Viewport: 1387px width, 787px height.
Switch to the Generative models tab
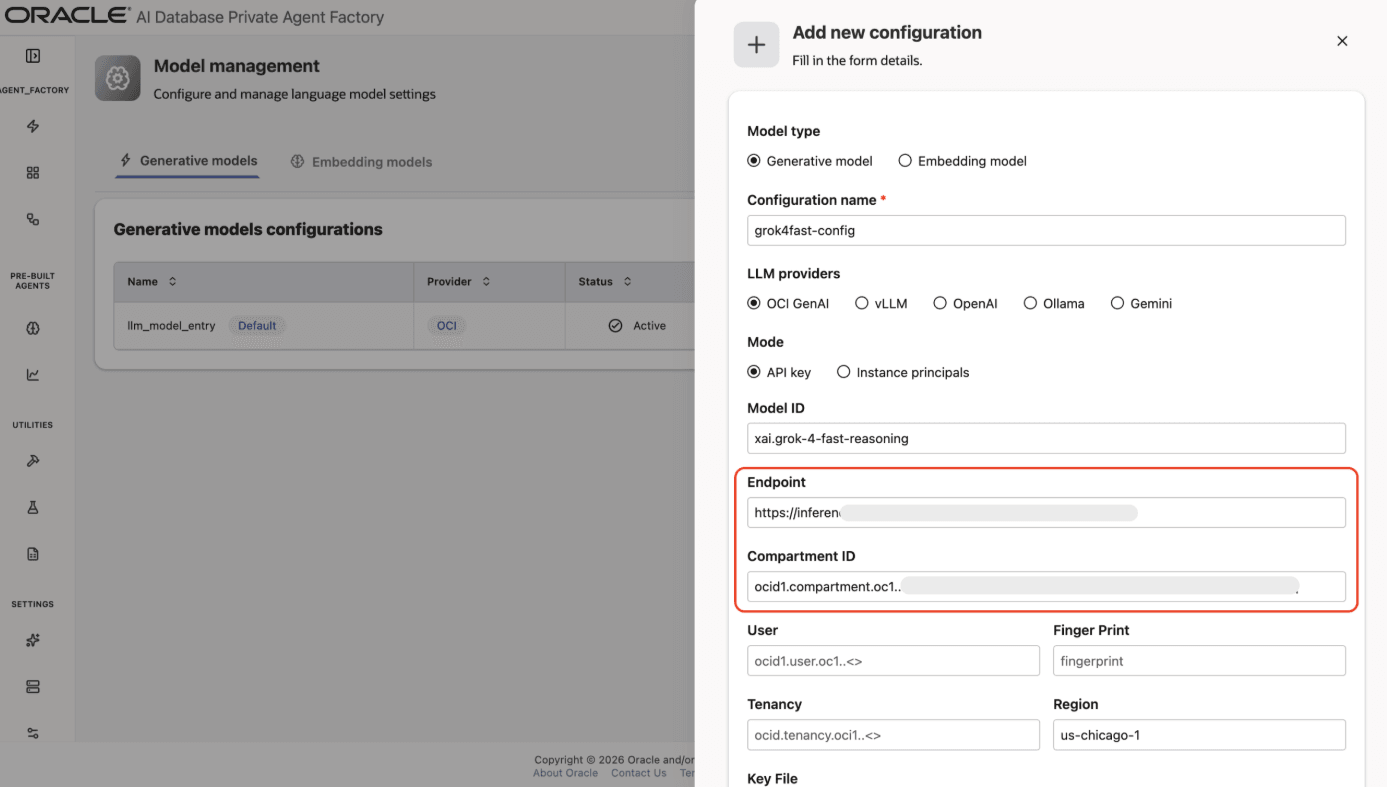click(x=188, y=160)
